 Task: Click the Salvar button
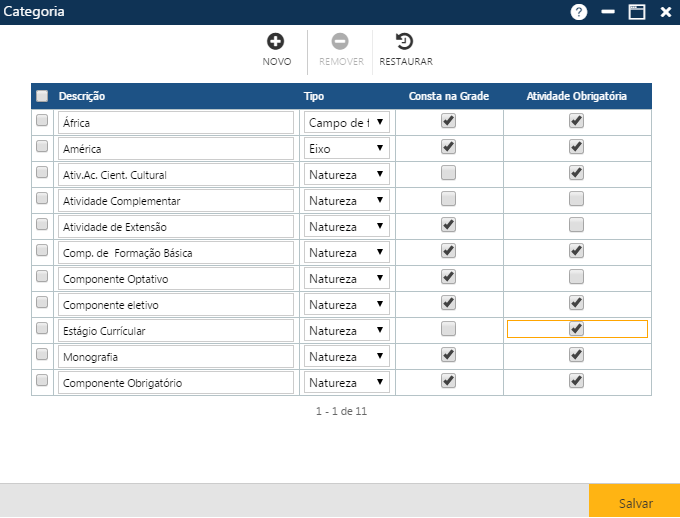635,502
